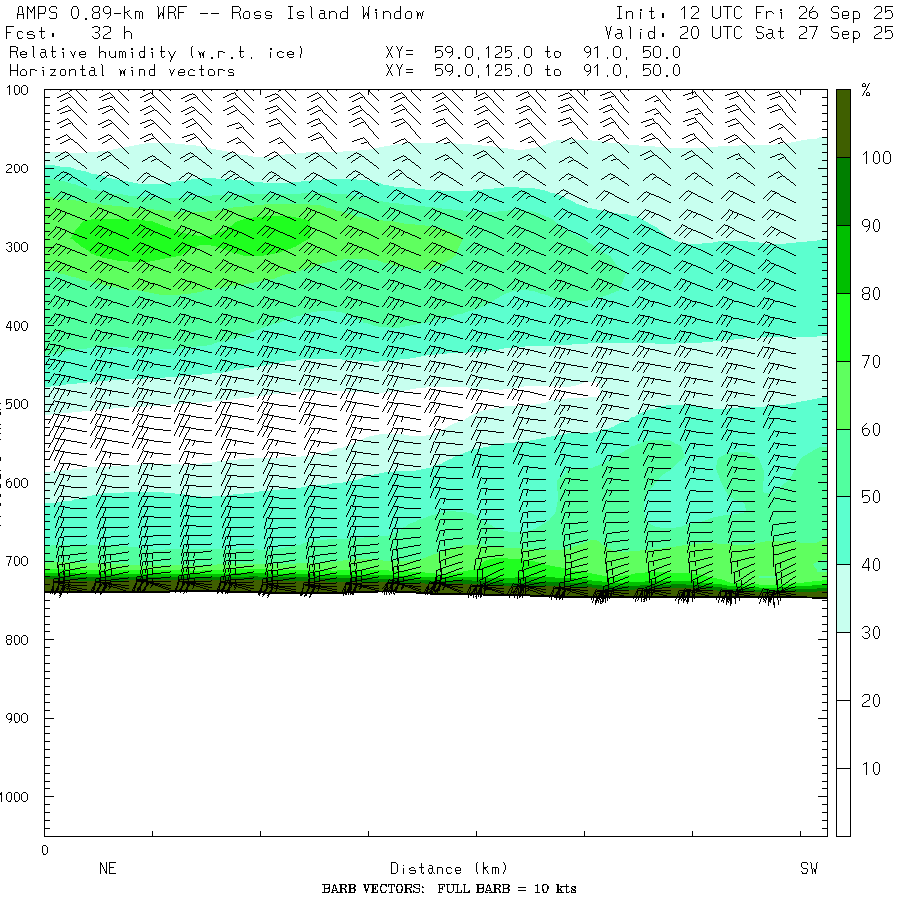Click the XY coordinates on the relative humidity line

533,53
